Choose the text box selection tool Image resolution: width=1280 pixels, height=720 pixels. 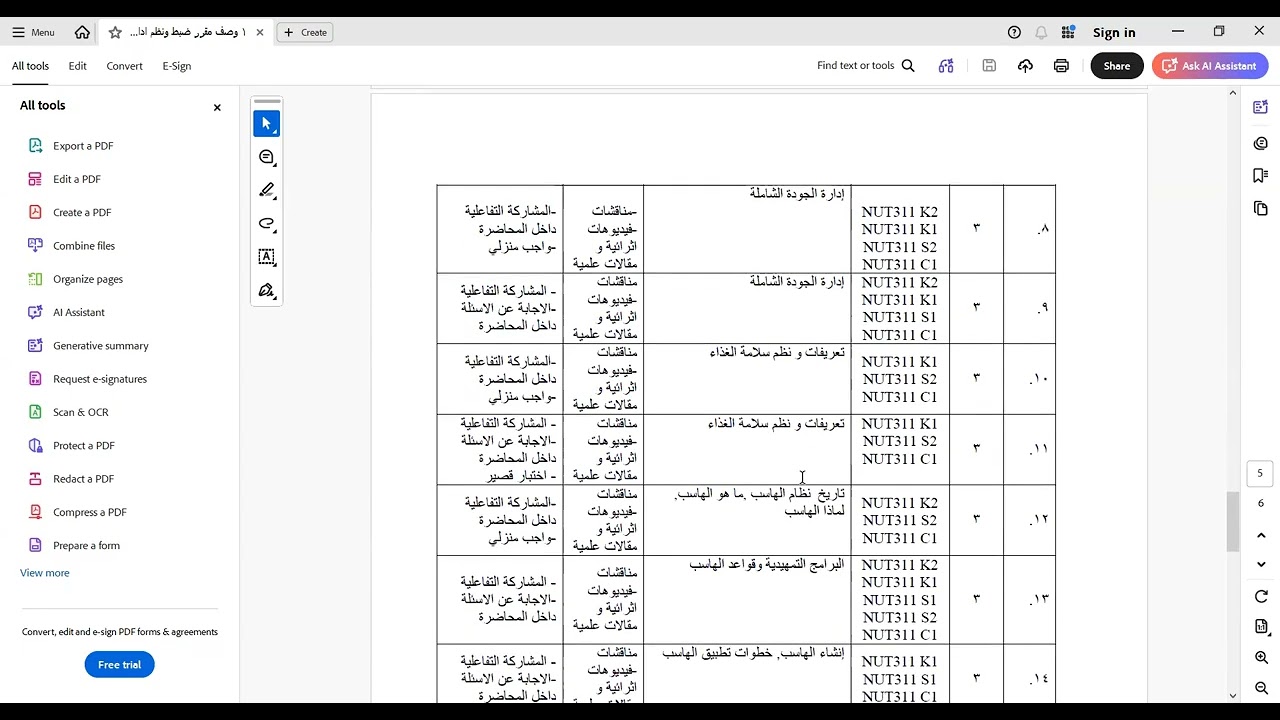click(x=267, y=257)
